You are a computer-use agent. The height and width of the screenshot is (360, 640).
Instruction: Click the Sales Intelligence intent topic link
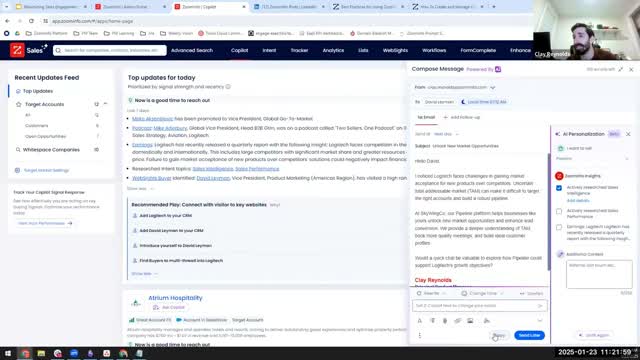point(213,169)
